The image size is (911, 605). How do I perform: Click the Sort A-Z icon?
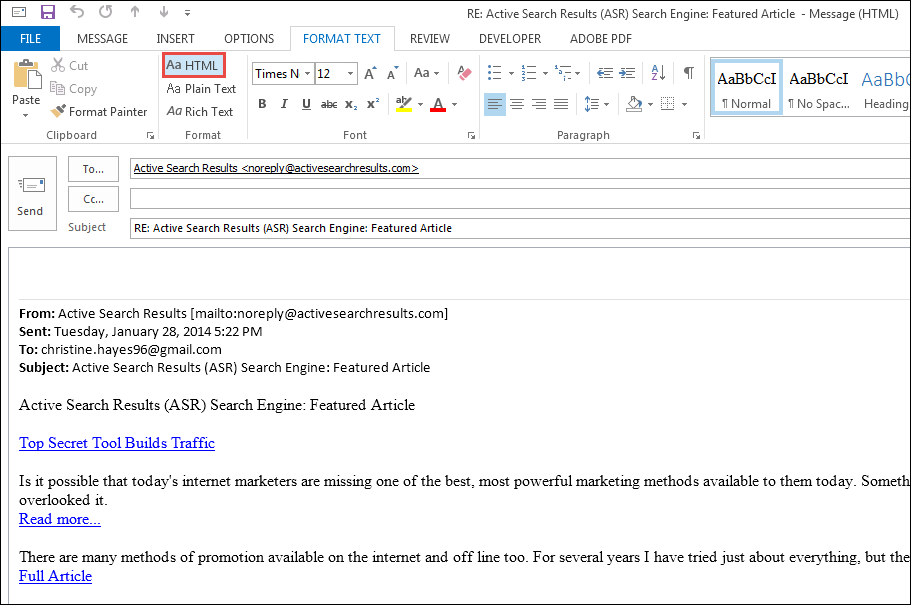658,73
